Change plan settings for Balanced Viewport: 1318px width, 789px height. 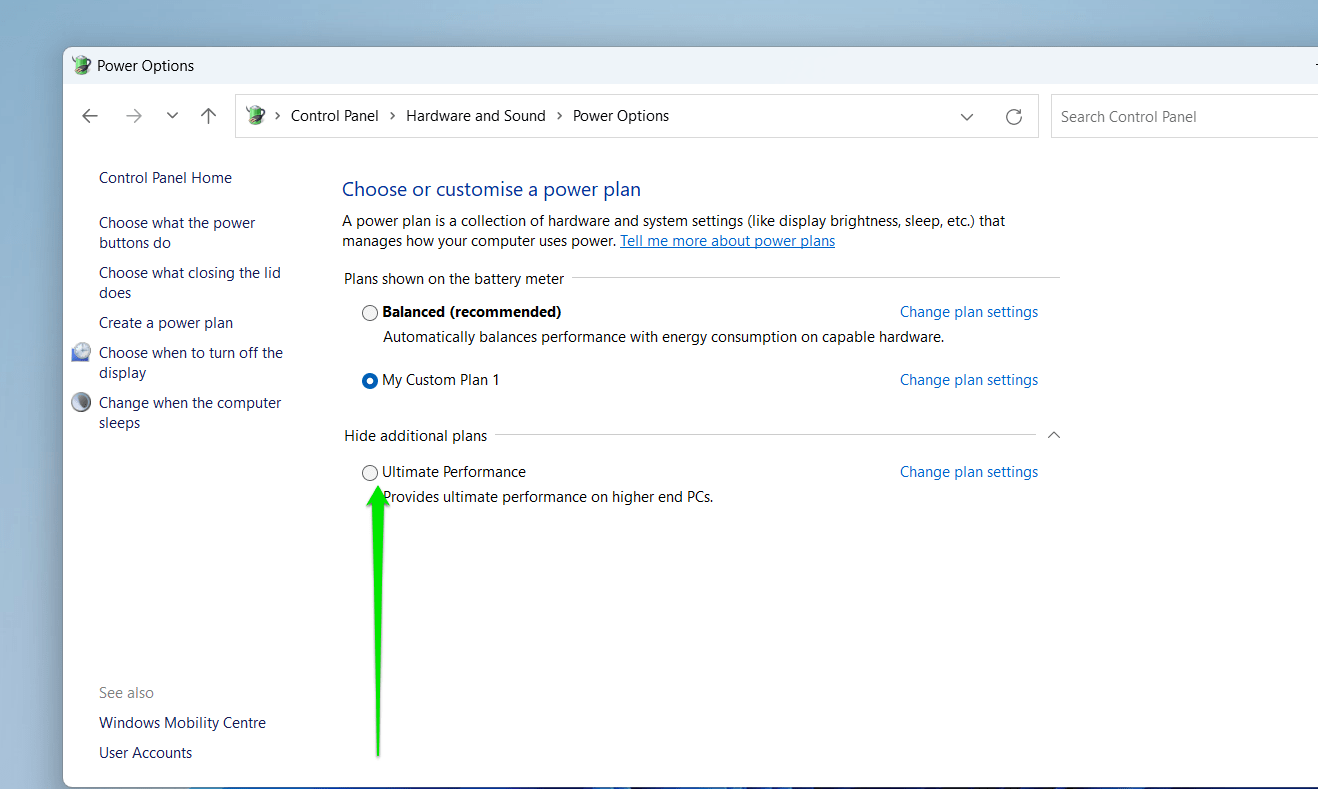click(x=969, y=312)
